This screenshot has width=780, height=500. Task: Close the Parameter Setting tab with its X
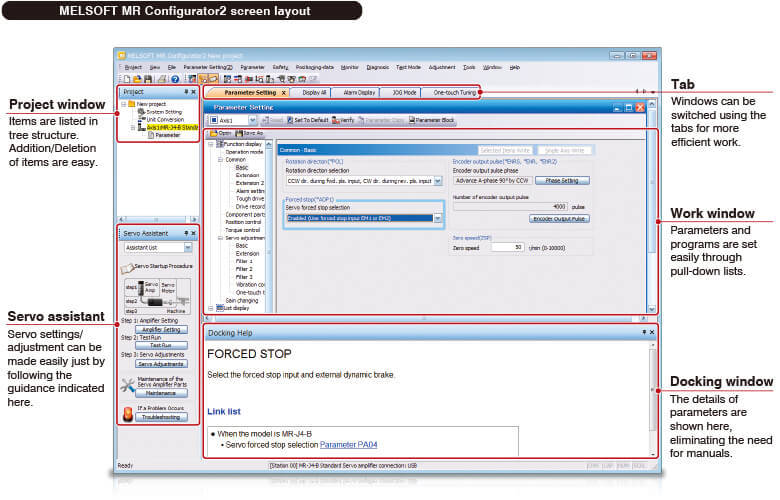pos(283,92)
